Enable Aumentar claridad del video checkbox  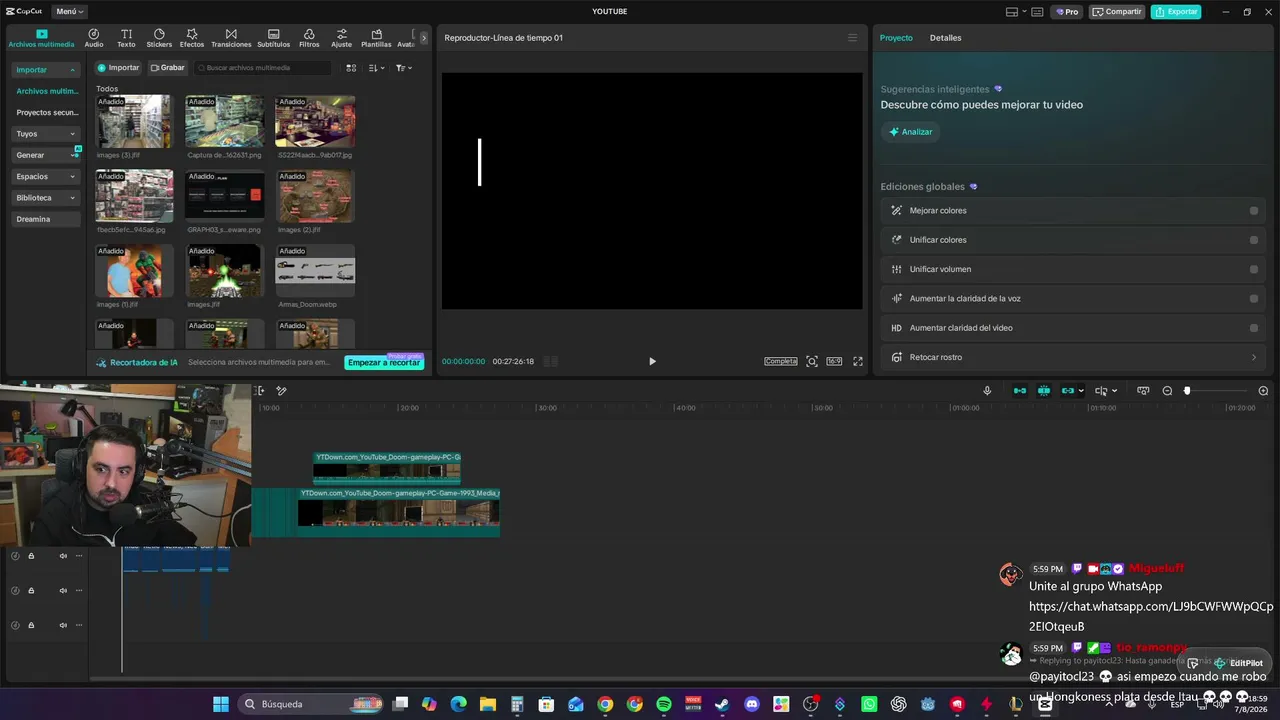click(x=1254, y=328)
